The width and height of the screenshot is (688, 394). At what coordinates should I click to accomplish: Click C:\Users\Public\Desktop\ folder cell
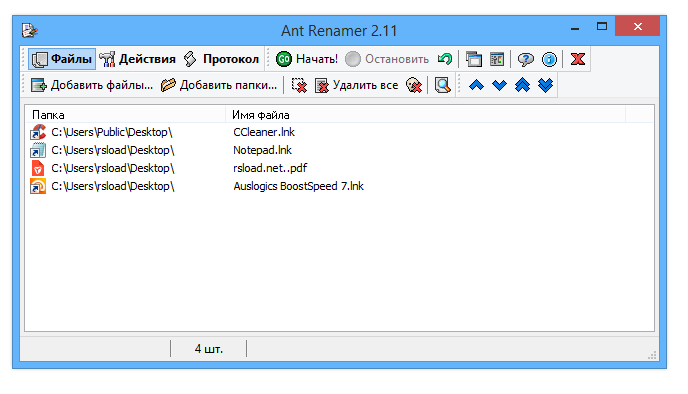click(112, 132)
